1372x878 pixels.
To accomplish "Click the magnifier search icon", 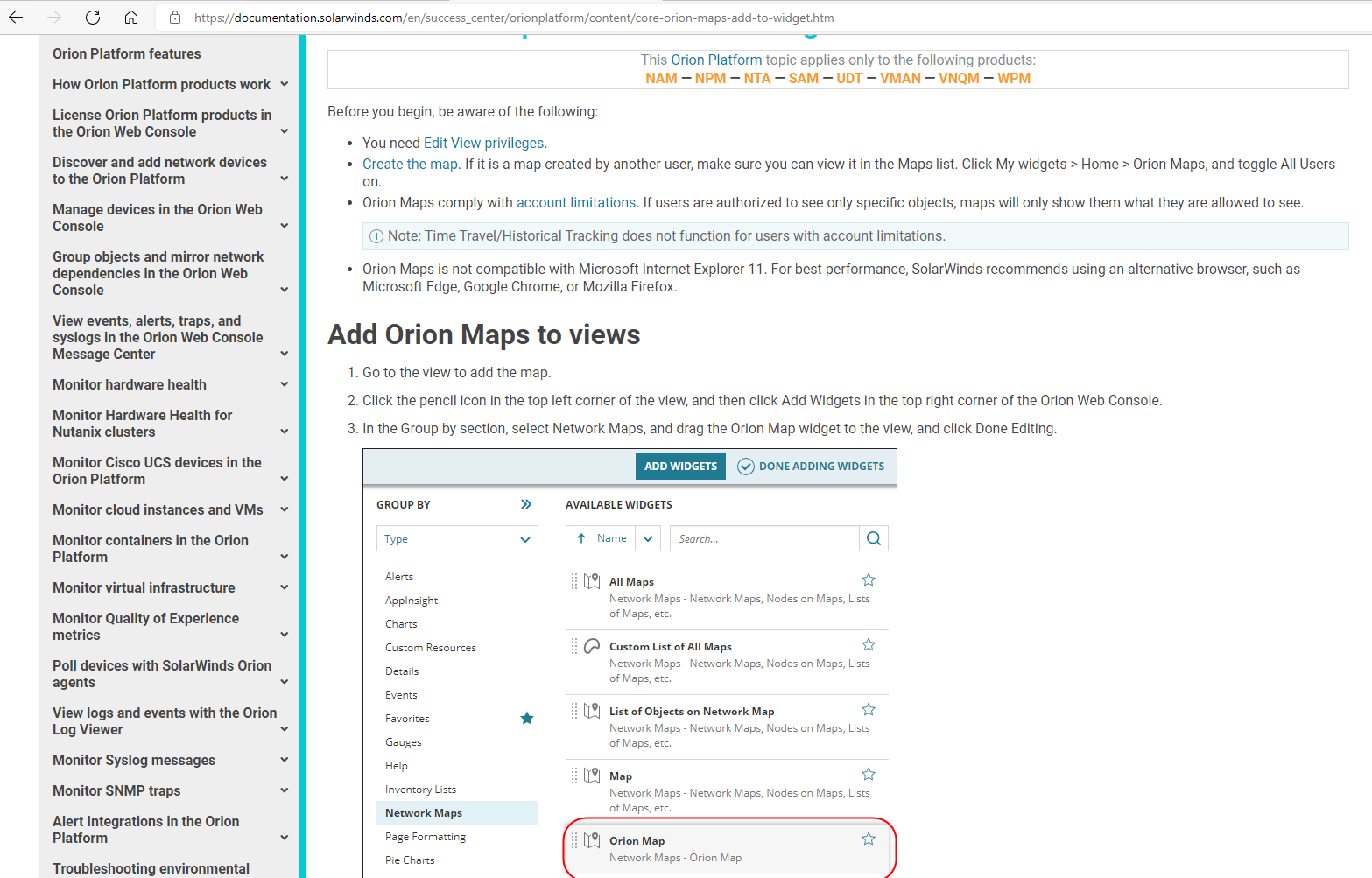I will pos(874,538).
